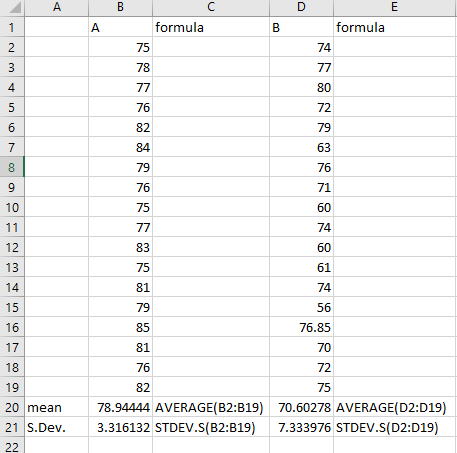Screen dimensions: 457x453
Task: Select value 78 in row 3
Action: [x=120, y=67]
